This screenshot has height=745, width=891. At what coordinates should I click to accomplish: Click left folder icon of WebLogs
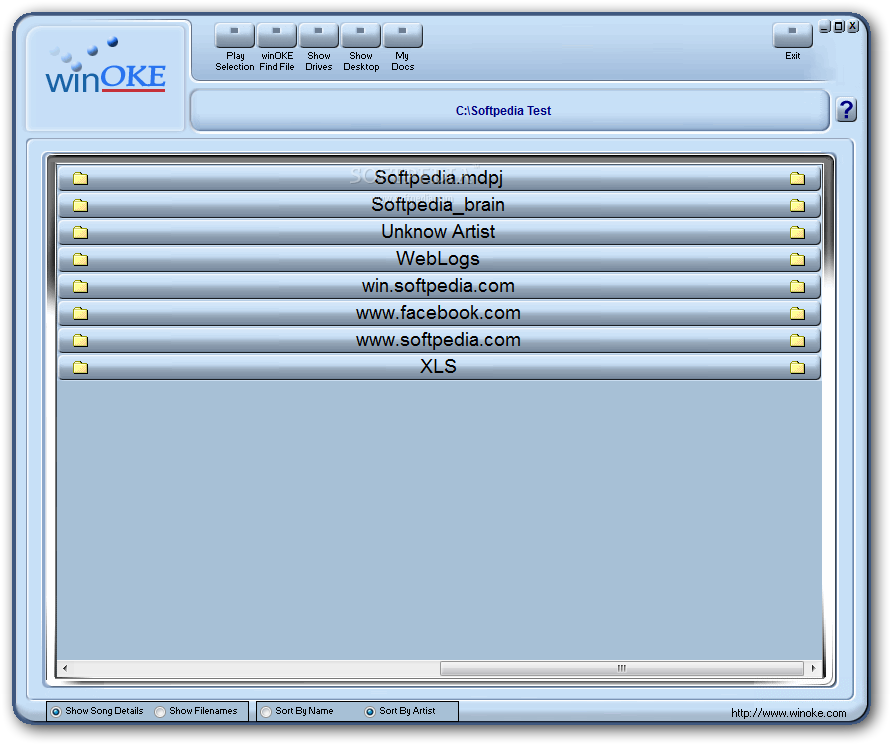(81, 260)
